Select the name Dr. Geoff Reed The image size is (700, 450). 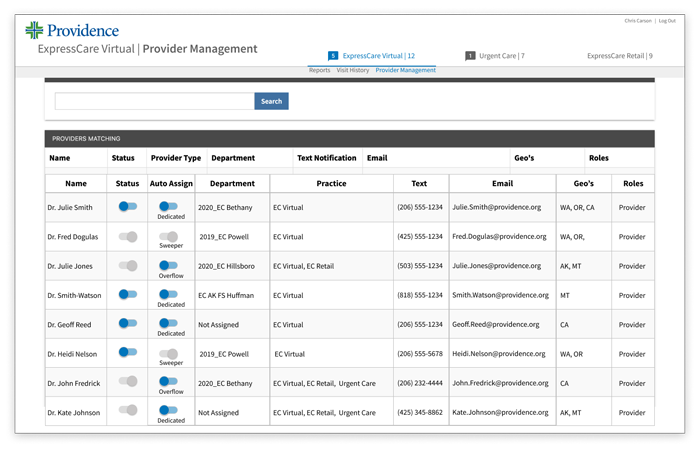pos(69,325)
